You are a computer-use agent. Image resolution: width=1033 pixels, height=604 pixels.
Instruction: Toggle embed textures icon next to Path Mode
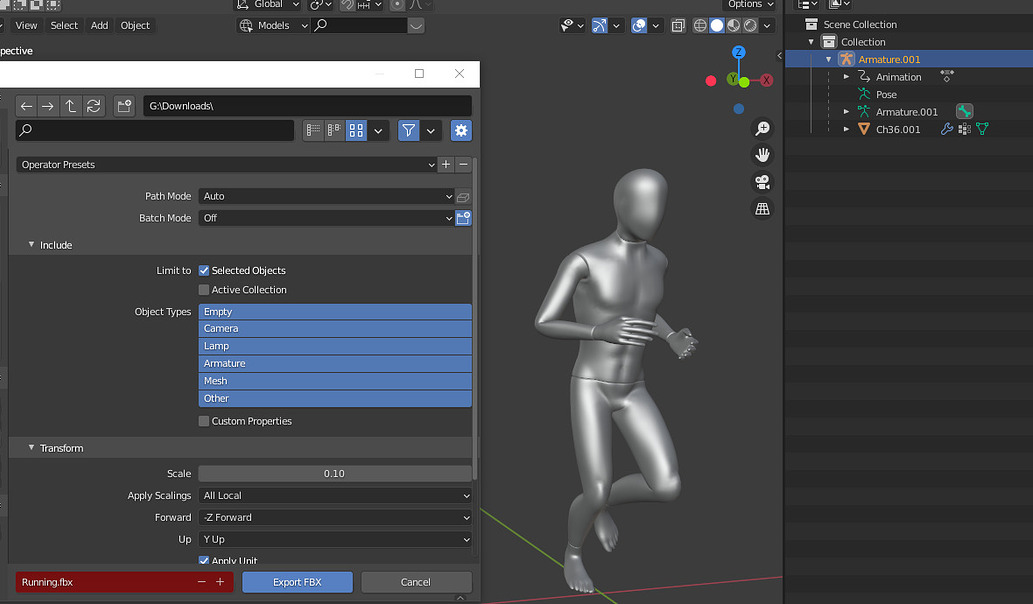click(463, 196)
